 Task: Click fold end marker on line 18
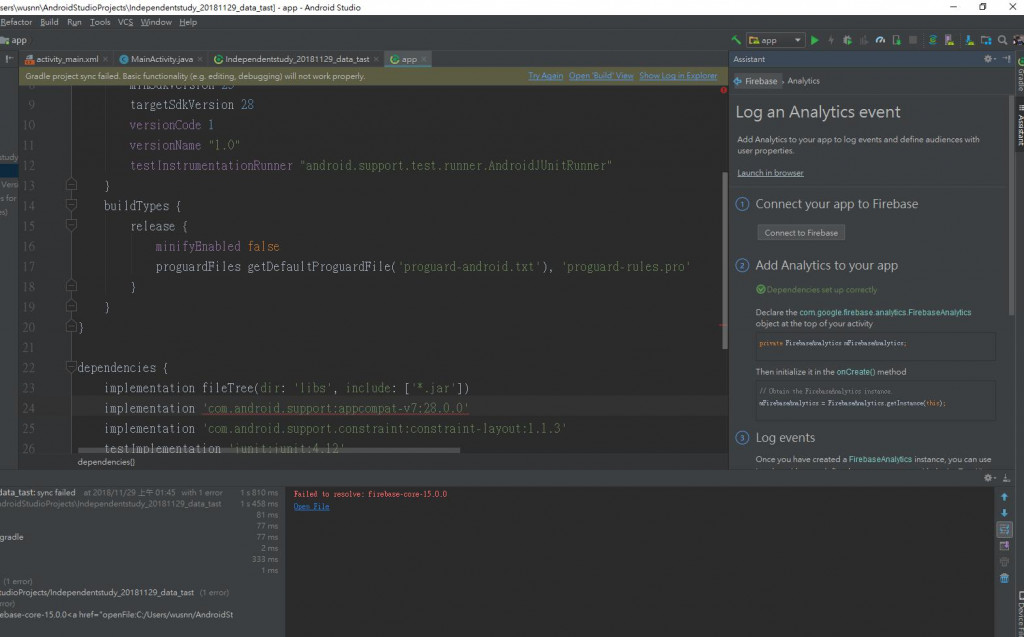click(71, 286)
